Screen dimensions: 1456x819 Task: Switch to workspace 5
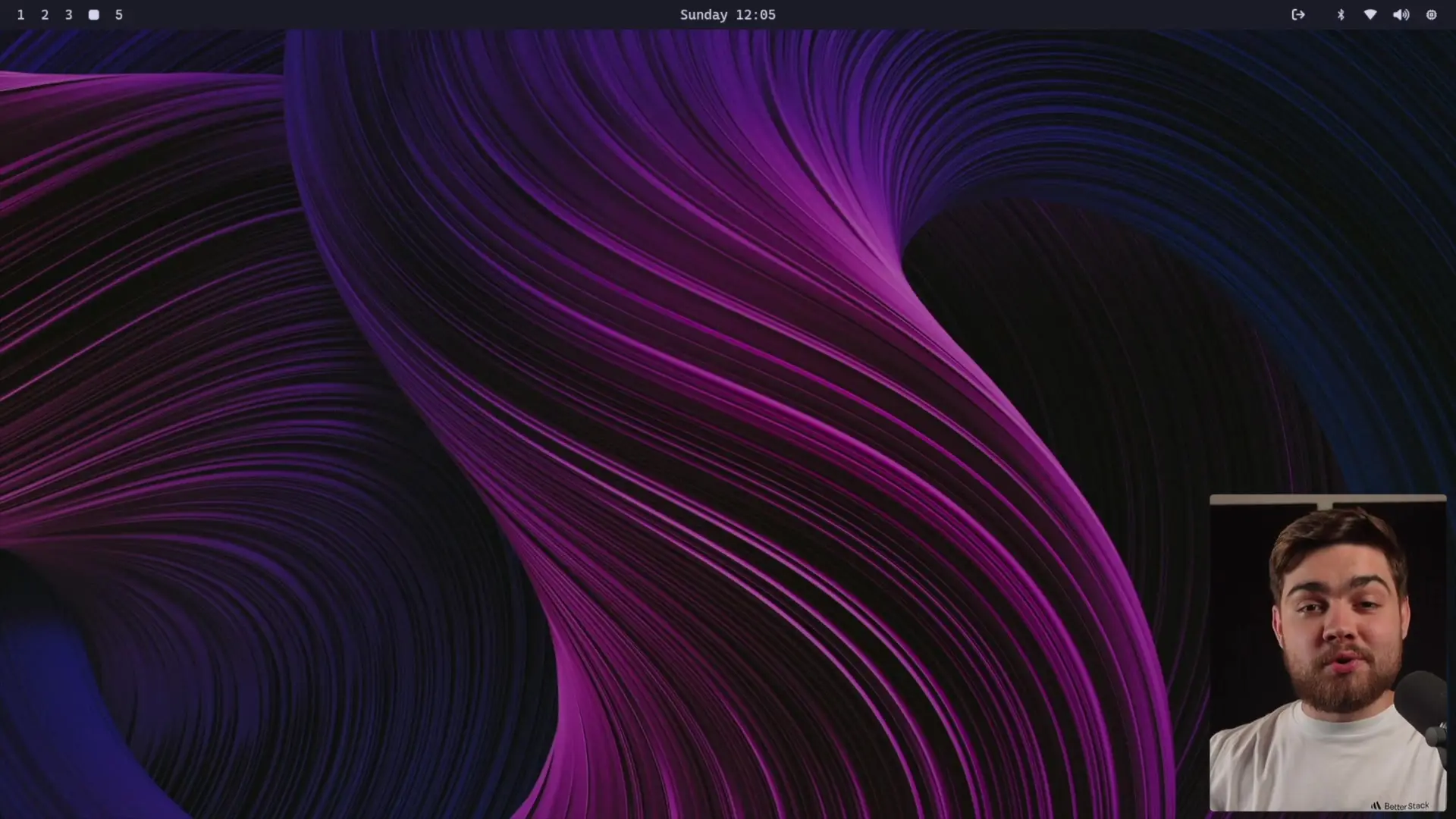[119, 15]
